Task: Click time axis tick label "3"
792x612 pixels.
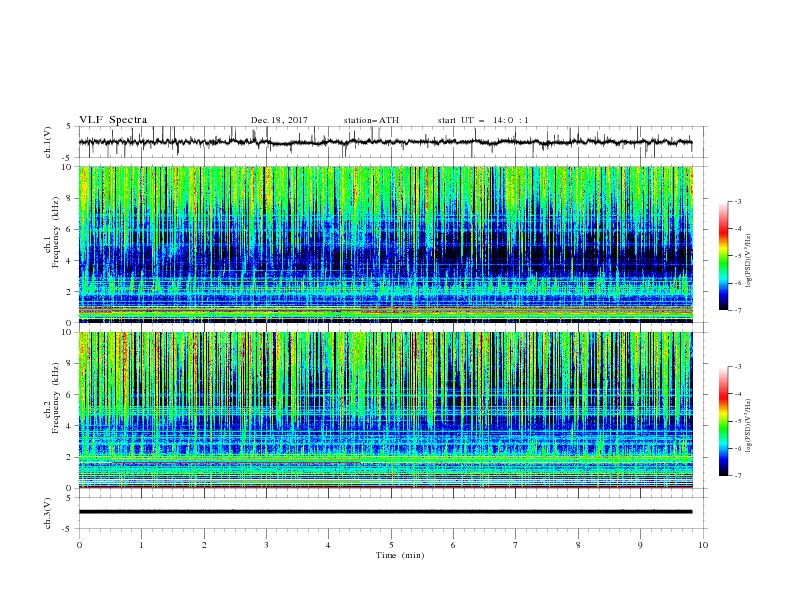Action: click(266, 545)
